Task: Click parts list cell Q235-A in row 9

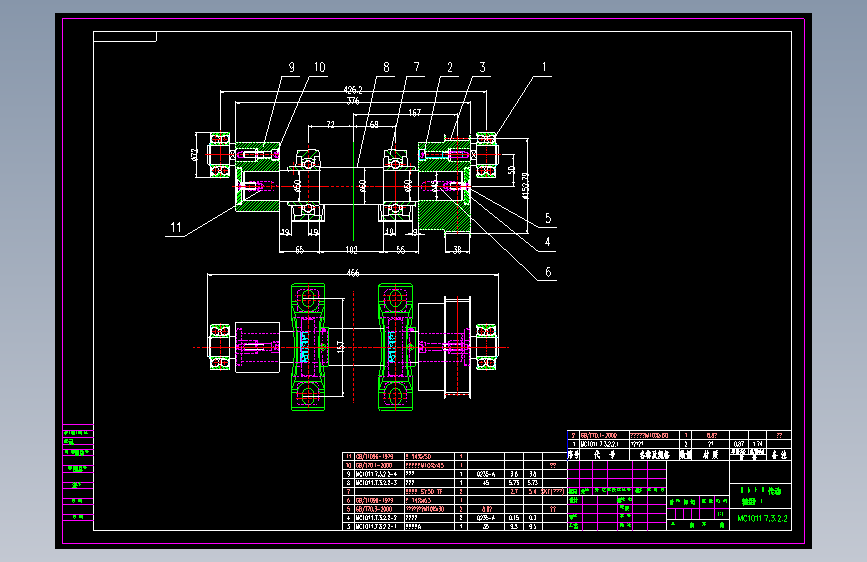Action: point(485,474)
